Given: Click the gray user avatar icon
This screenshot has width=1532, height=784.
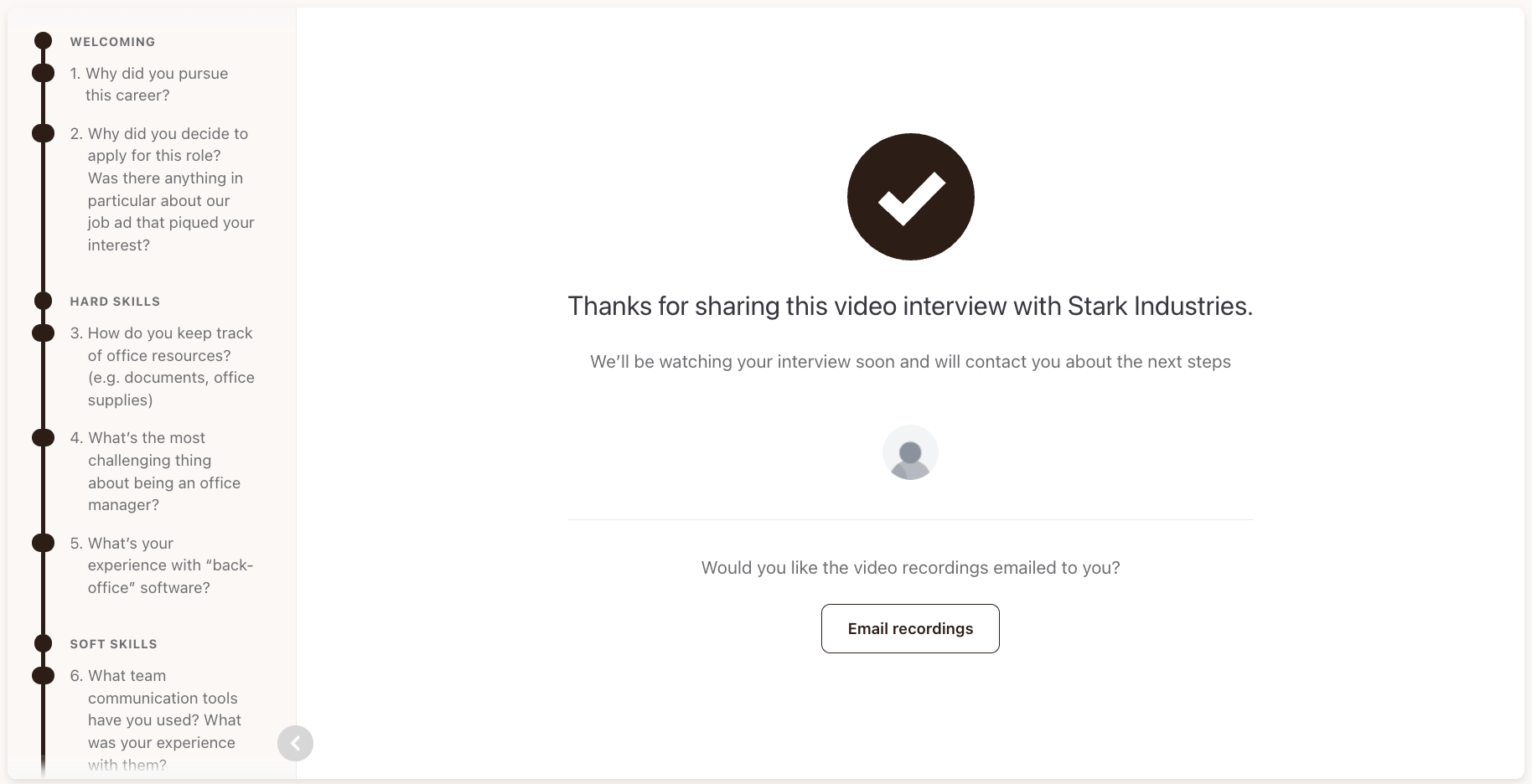Looking at the screenshot, I should click(x=910, y=452).
